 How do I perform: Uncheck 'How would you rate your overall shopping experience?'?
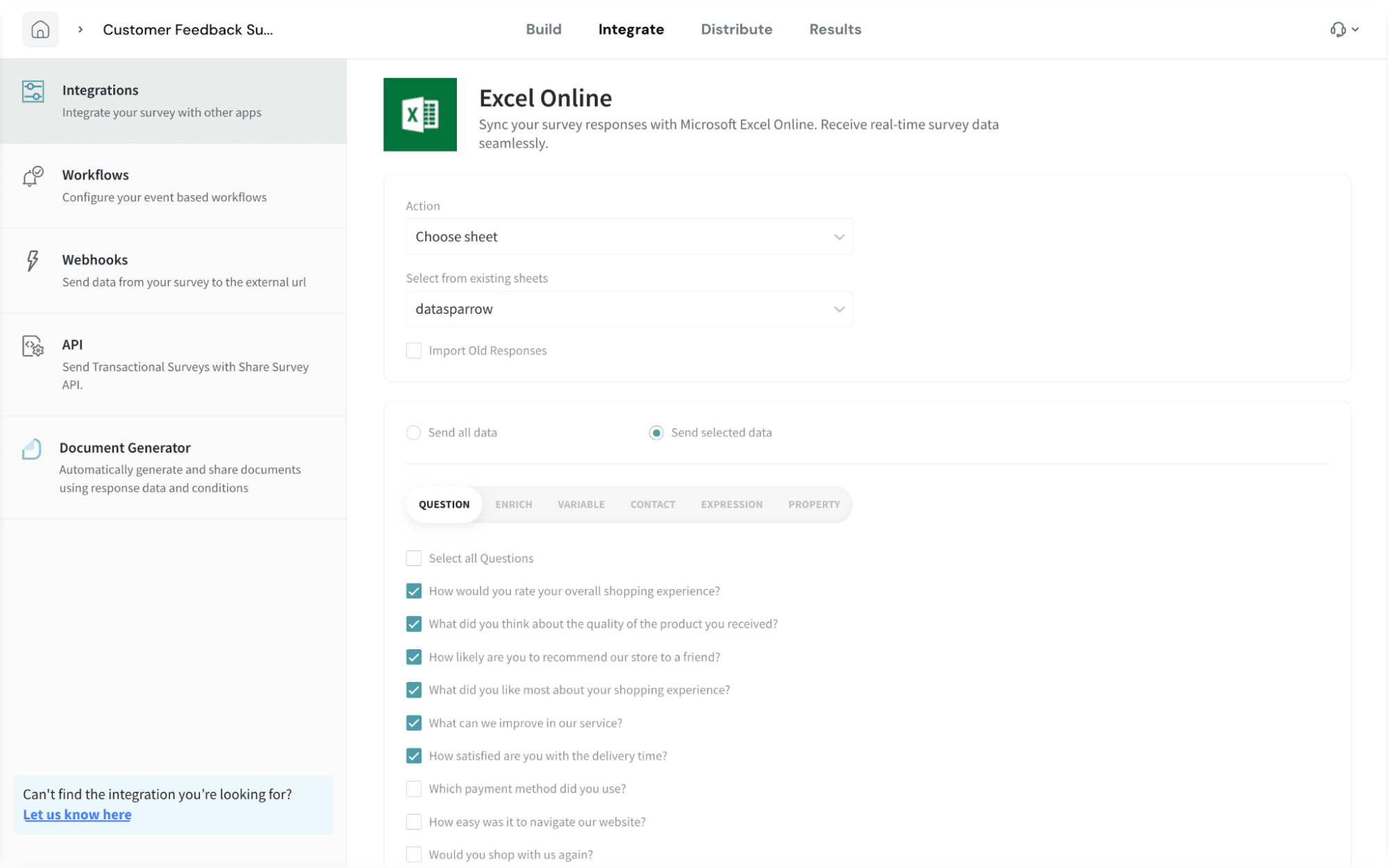[x=414, y=591]
